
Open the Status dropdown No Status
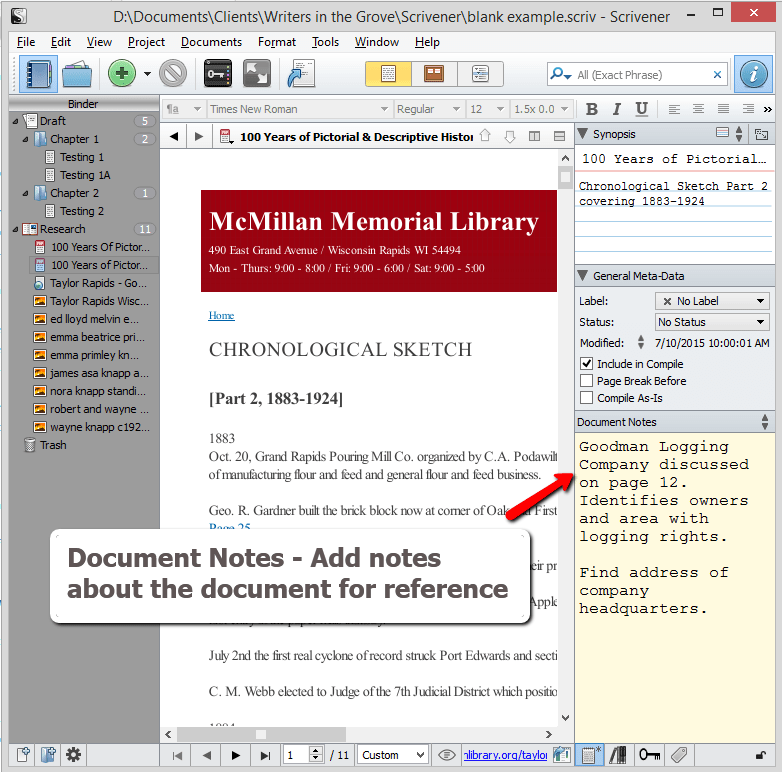point(712,322)
